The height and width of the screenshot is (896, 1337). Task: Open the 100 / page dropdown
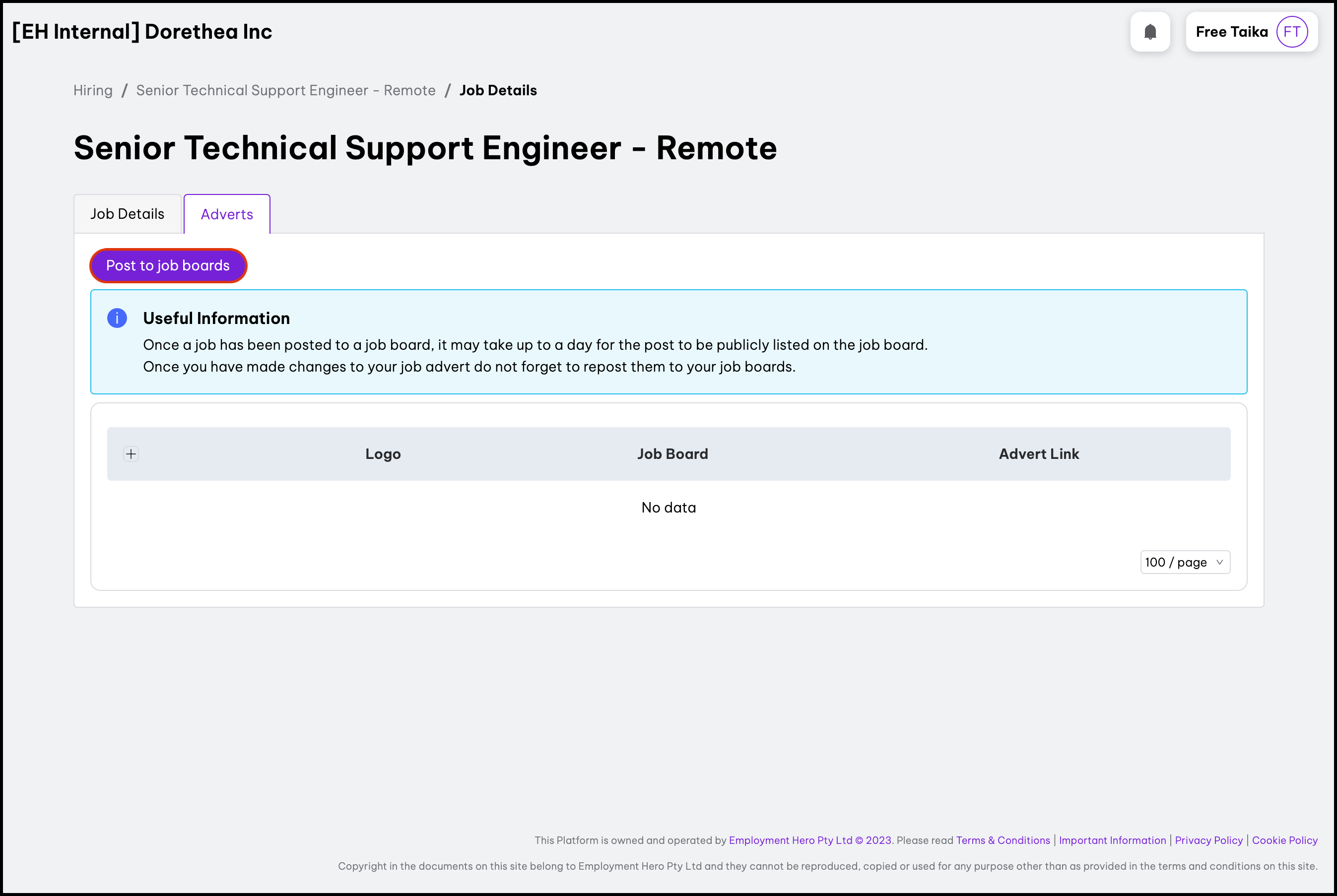tap(1184, 562)
